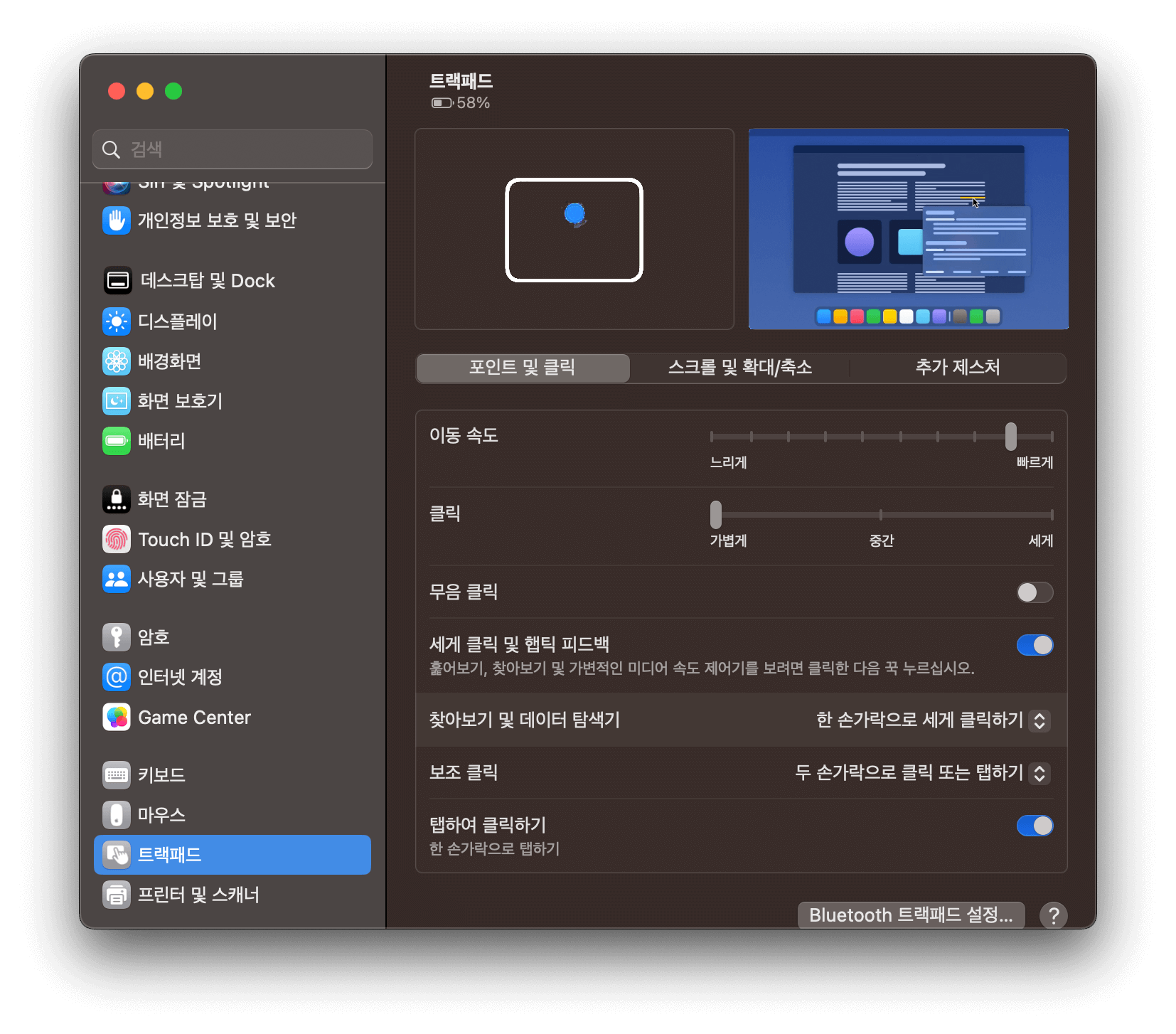Change the 보조 클릭 option dropdown

tap(1039, 773)
